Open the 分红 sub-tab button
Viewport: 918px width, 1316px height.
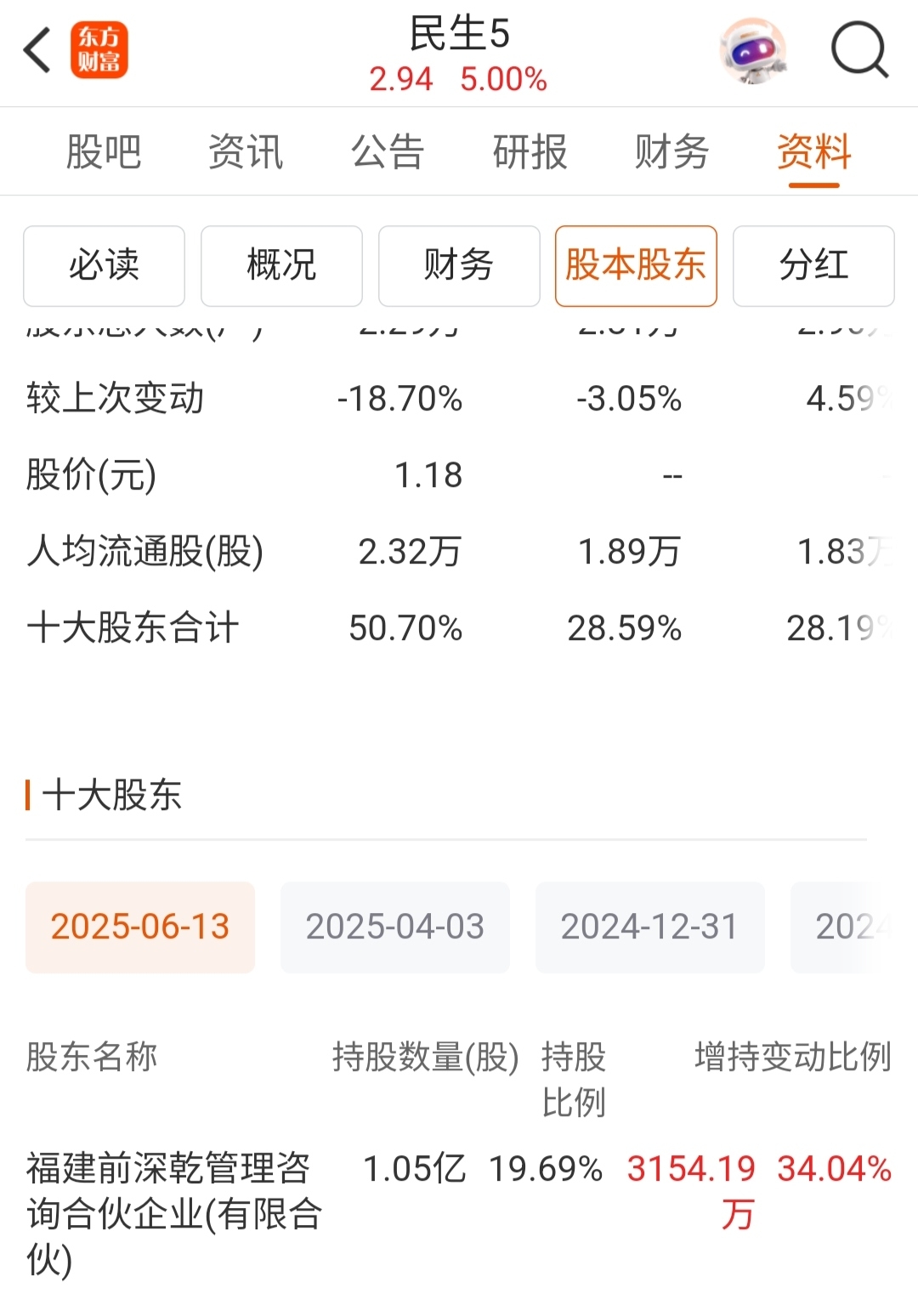(x=813, y=266)
